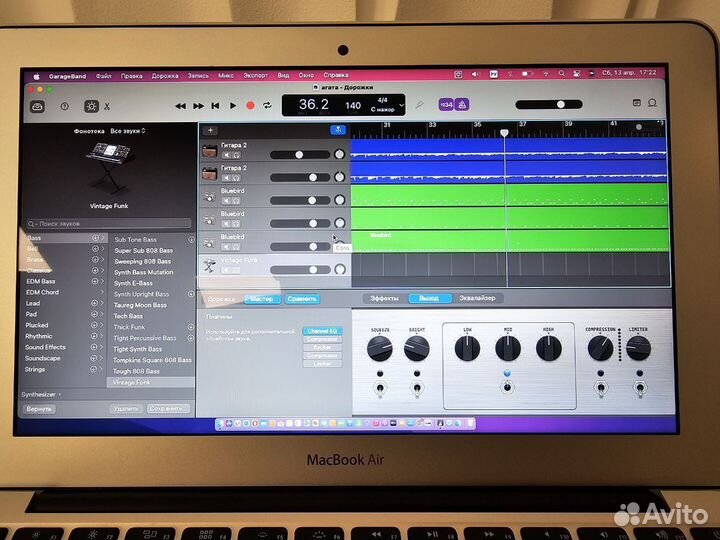Click download icon next to Sub Tone Bass
This screenshot has width=720, height=540.
pyautogui.click(x=191, y=240)
